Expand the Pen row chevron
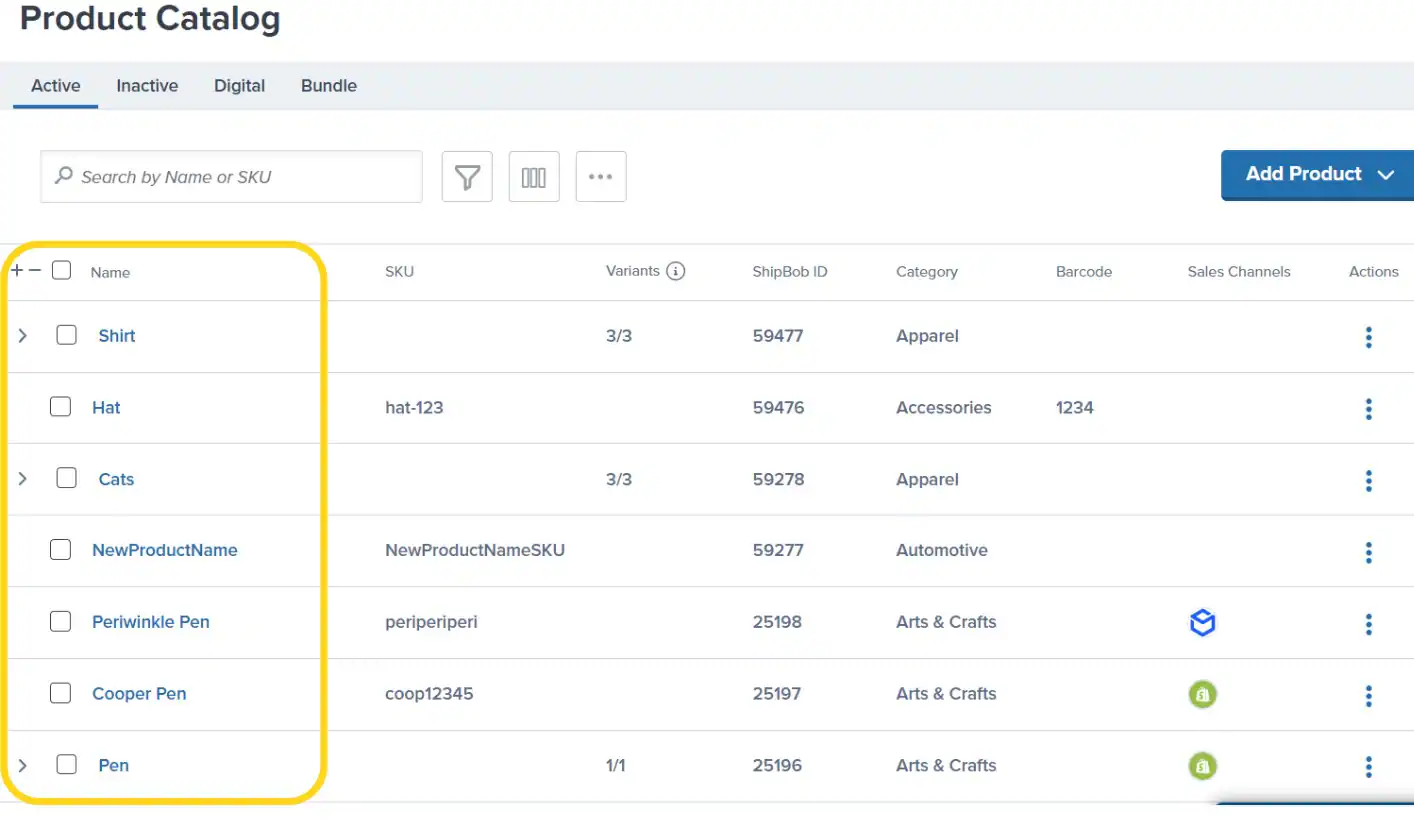The image size is (1414, 820). (22, 764)
